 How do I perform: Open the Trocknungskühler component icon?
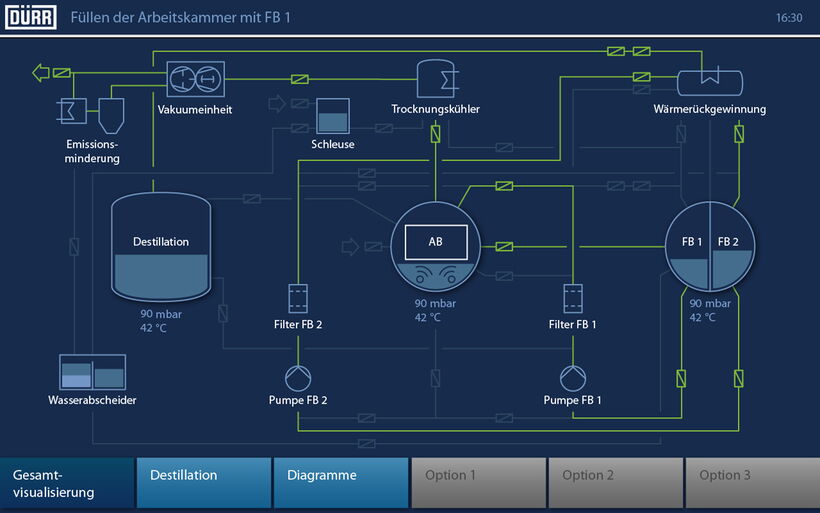[437, 79]
